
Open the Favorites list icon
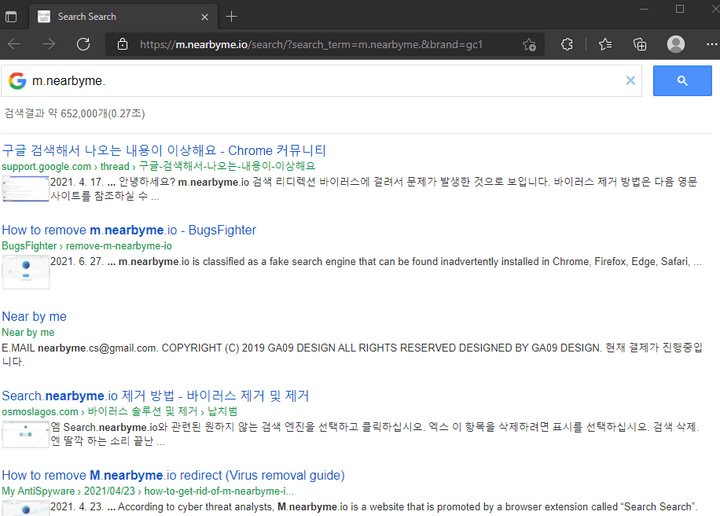(605, 45)
